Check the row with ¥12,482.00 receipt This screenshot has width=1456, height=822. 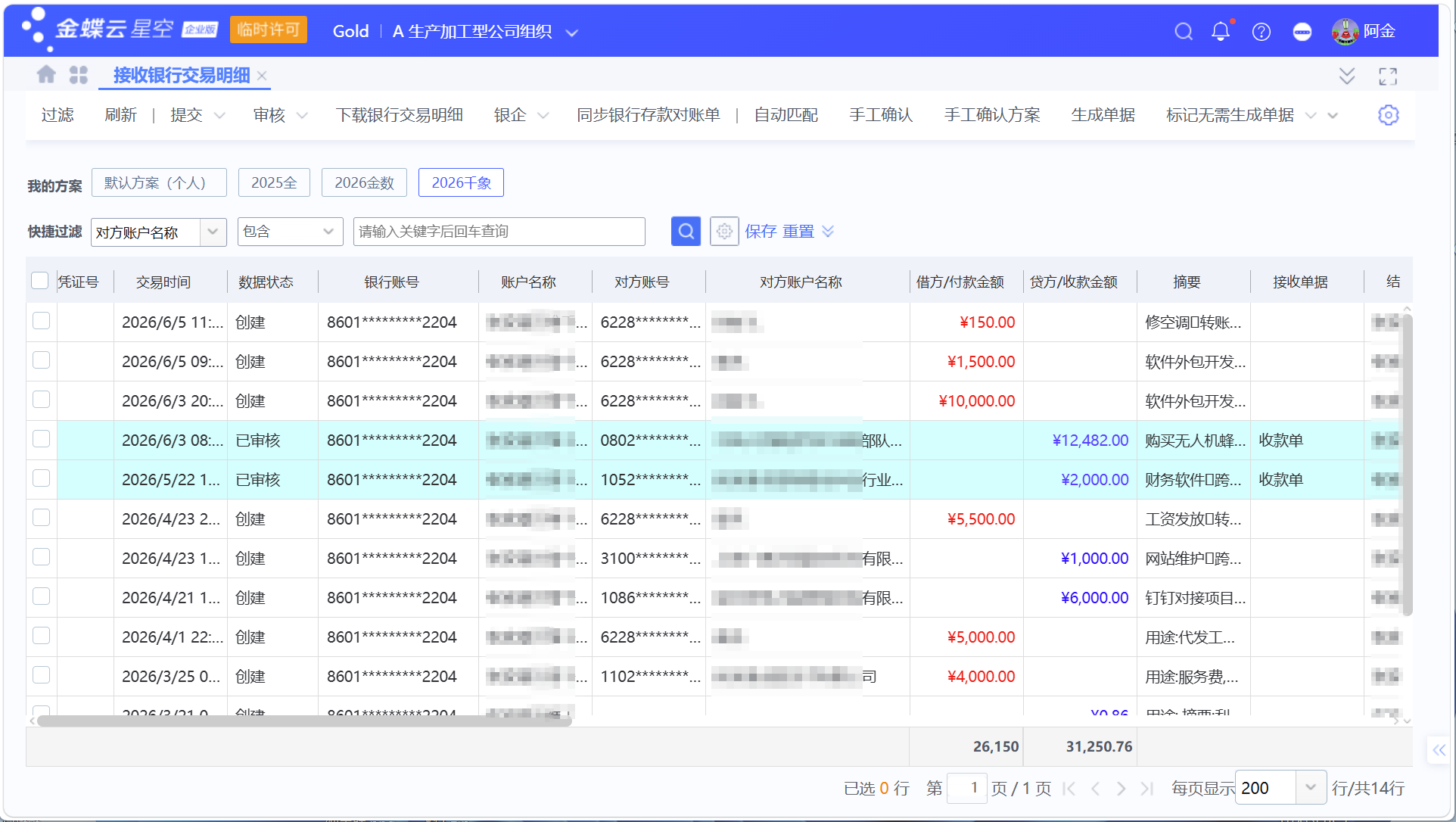[42, 439]
